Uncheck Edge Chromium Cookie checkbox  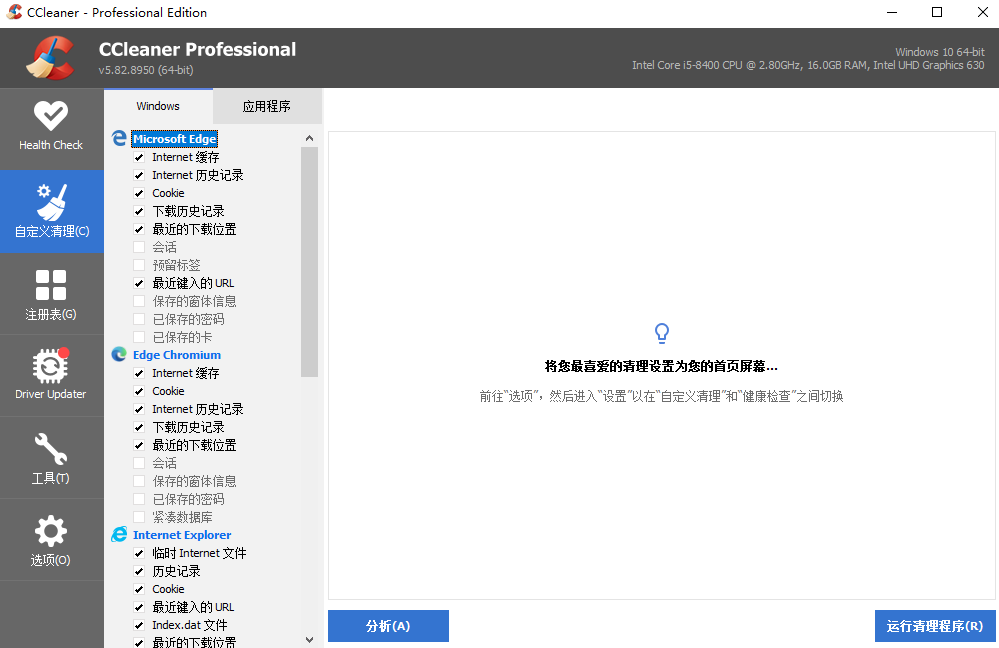click(139, 391)
